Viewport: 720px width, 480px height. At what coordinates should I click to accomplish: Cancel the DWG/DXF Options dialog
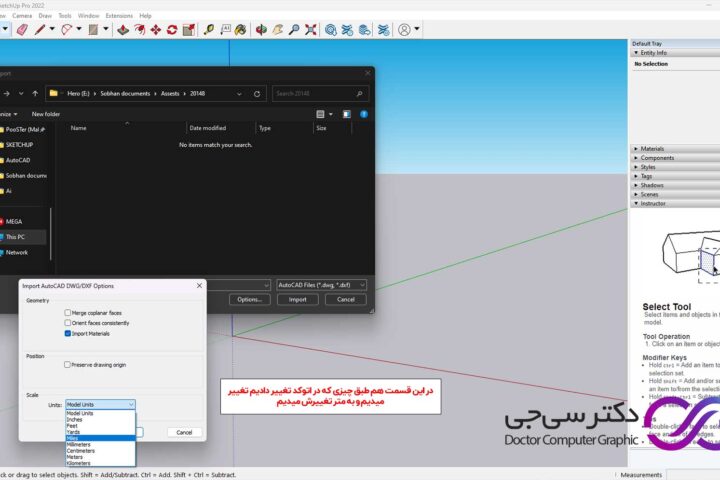tap(184, 432)
